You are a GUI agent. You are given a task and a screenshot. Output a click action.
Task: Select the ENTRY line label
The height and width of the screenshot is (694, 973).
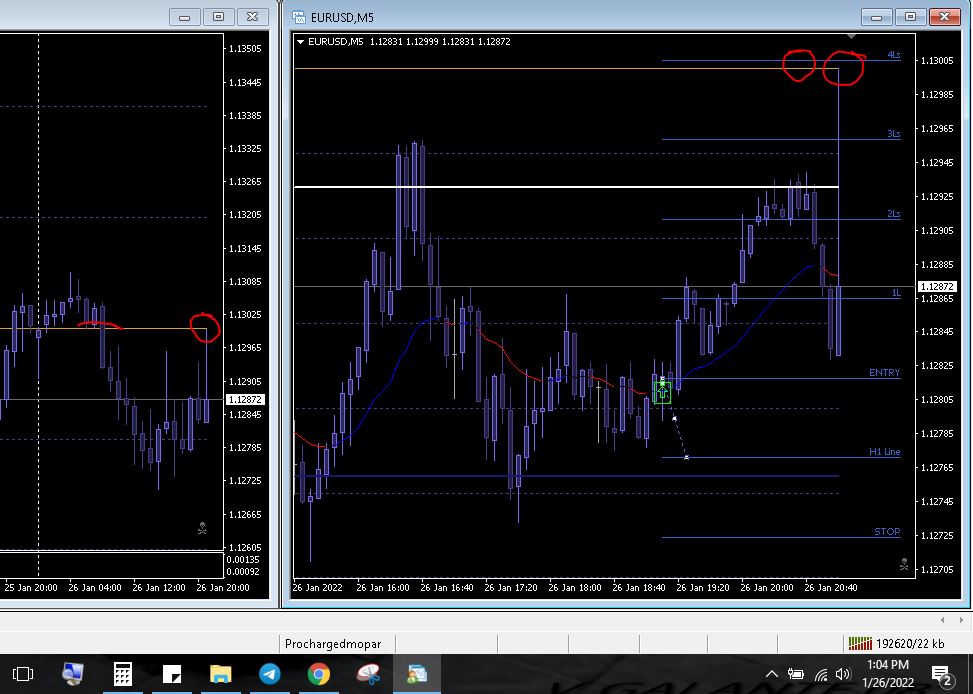pos(884,372)
